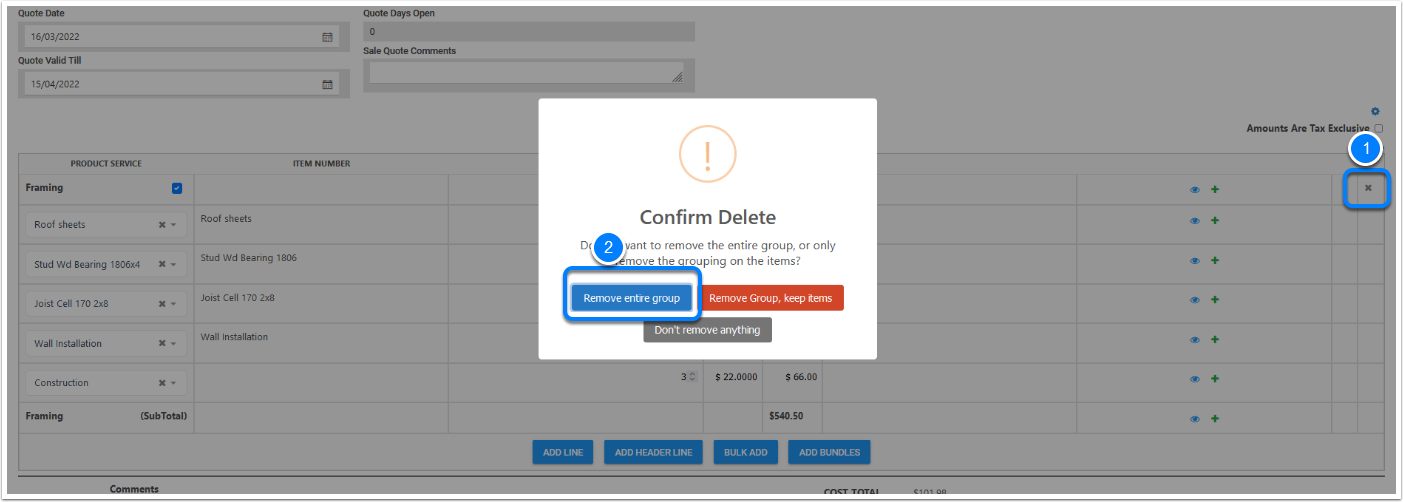
Task: Click Remove Group, keep items button
Action: click(x=770, y=298)
